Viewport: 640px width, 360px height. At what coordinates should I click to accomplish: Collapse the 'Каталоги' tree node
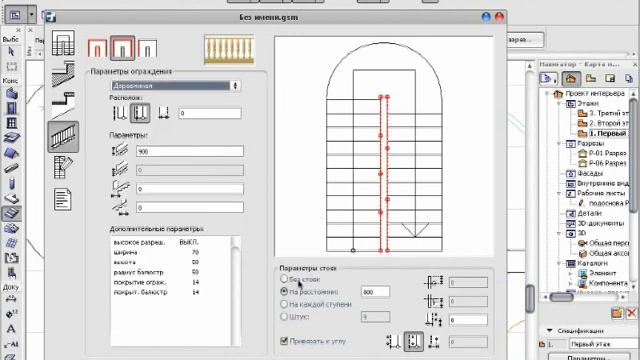click(x=559, y=264)
